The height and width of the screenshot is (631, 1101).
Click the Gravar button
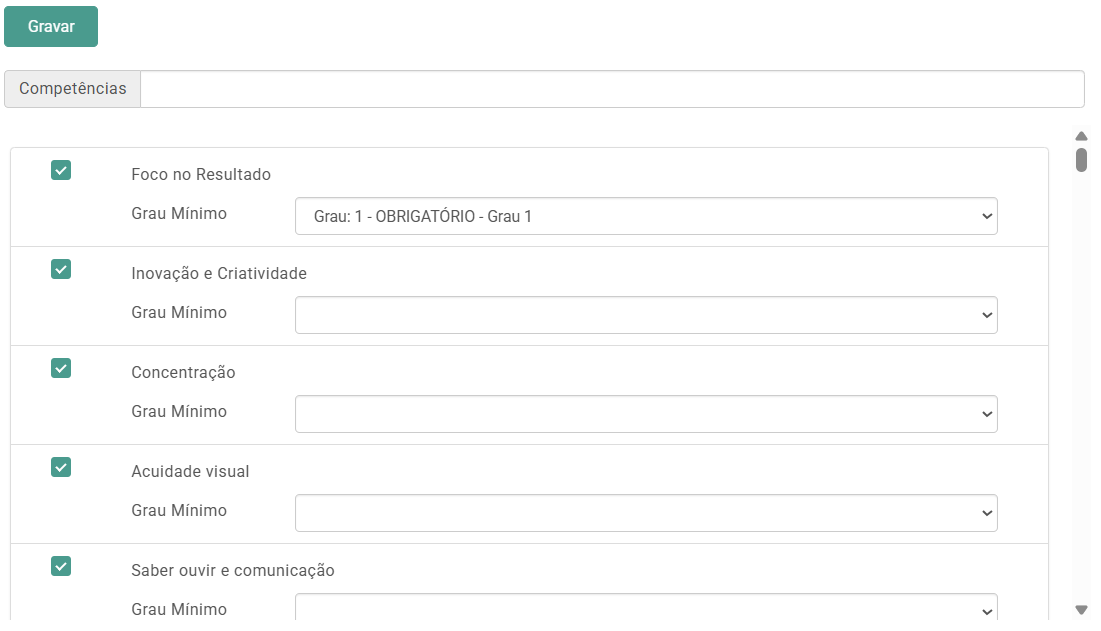click(x=51, y=26)
